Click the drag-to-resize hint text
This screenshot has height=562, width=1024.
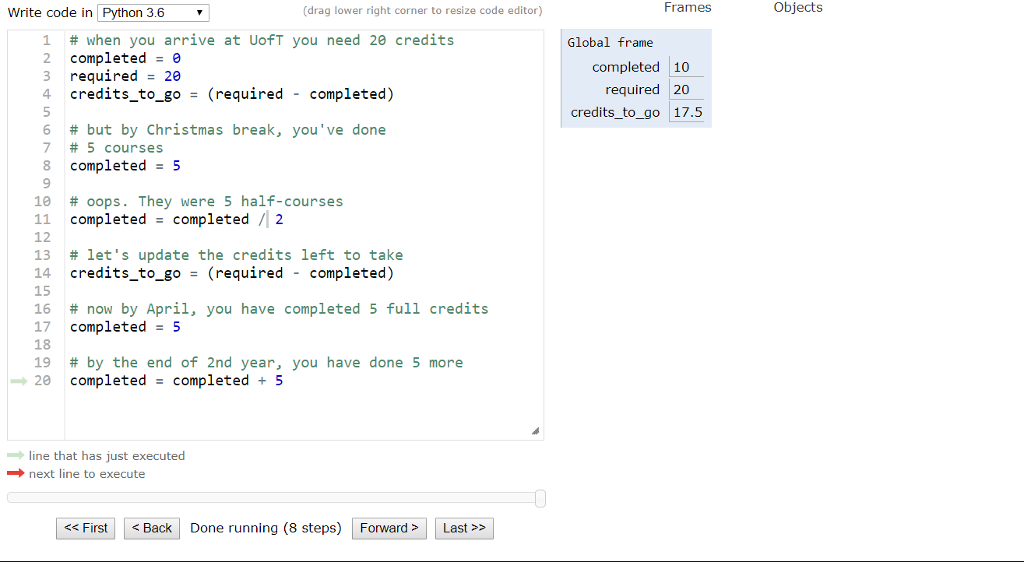click(423, 10)
